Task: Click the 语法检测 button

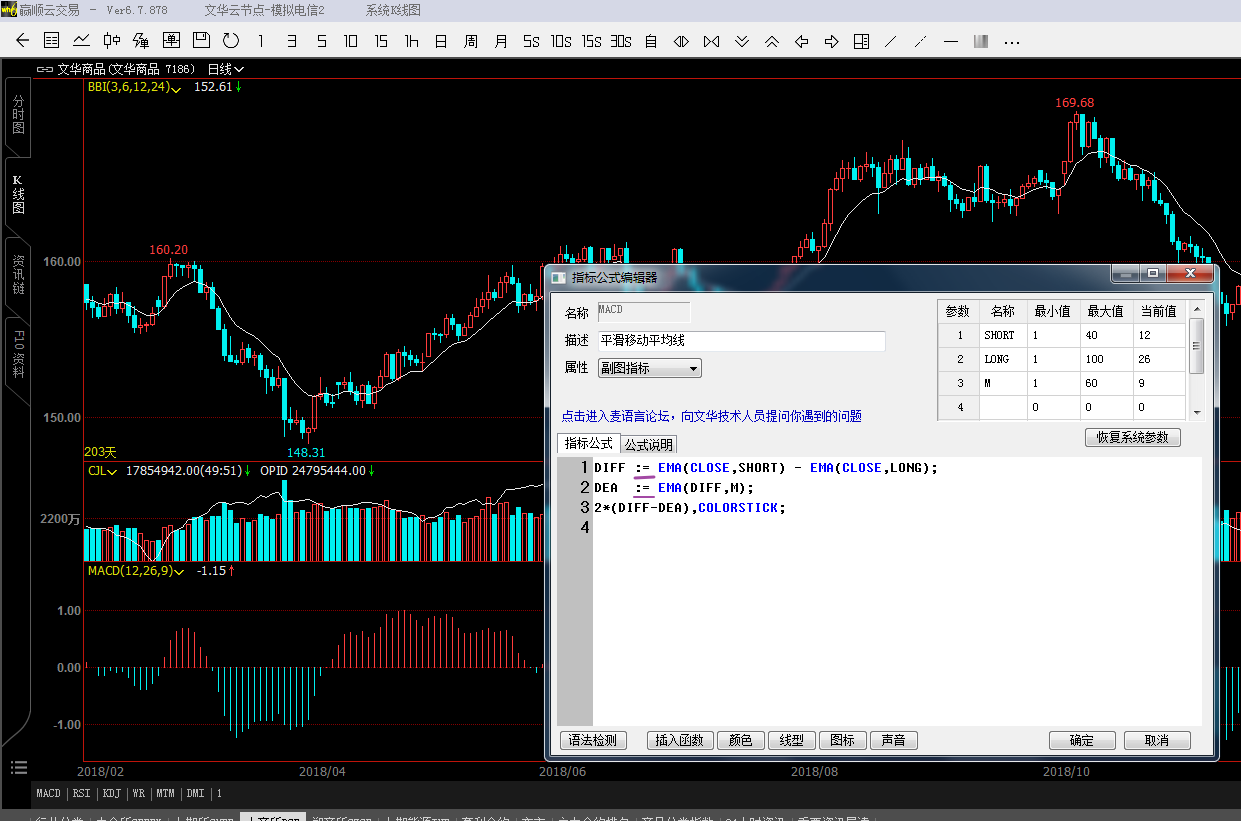Action: click(593, 741)
